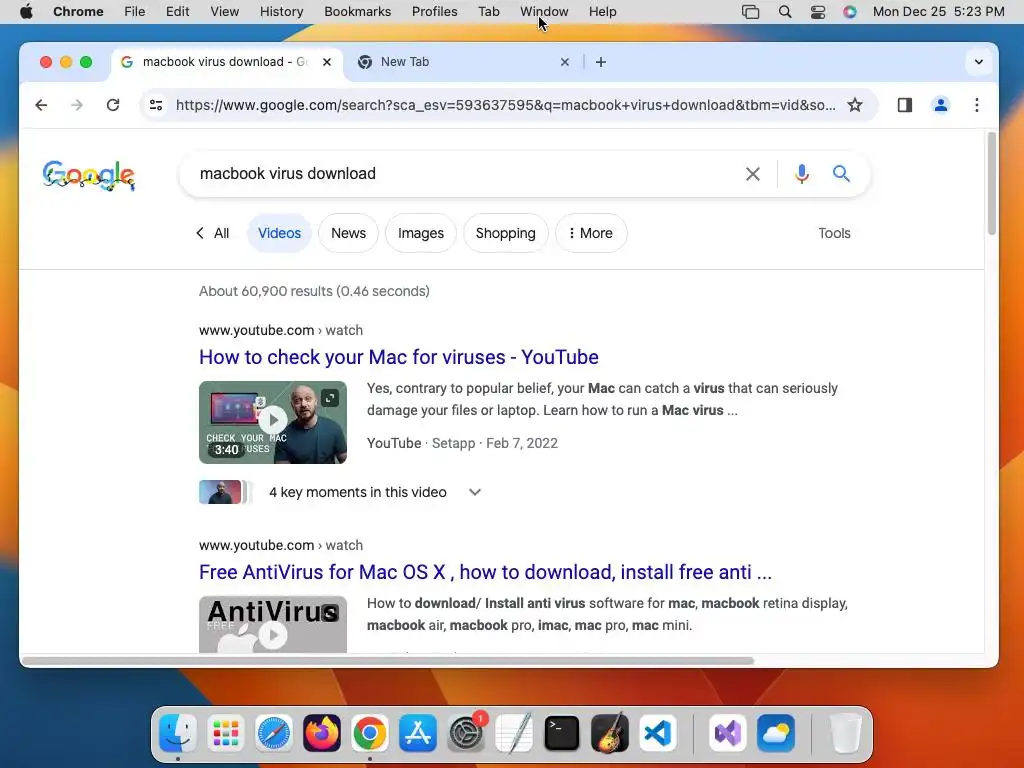This screenshot has height=768, width=1024.
Task: Open App Store from the Dock
Action: point(418,733)
